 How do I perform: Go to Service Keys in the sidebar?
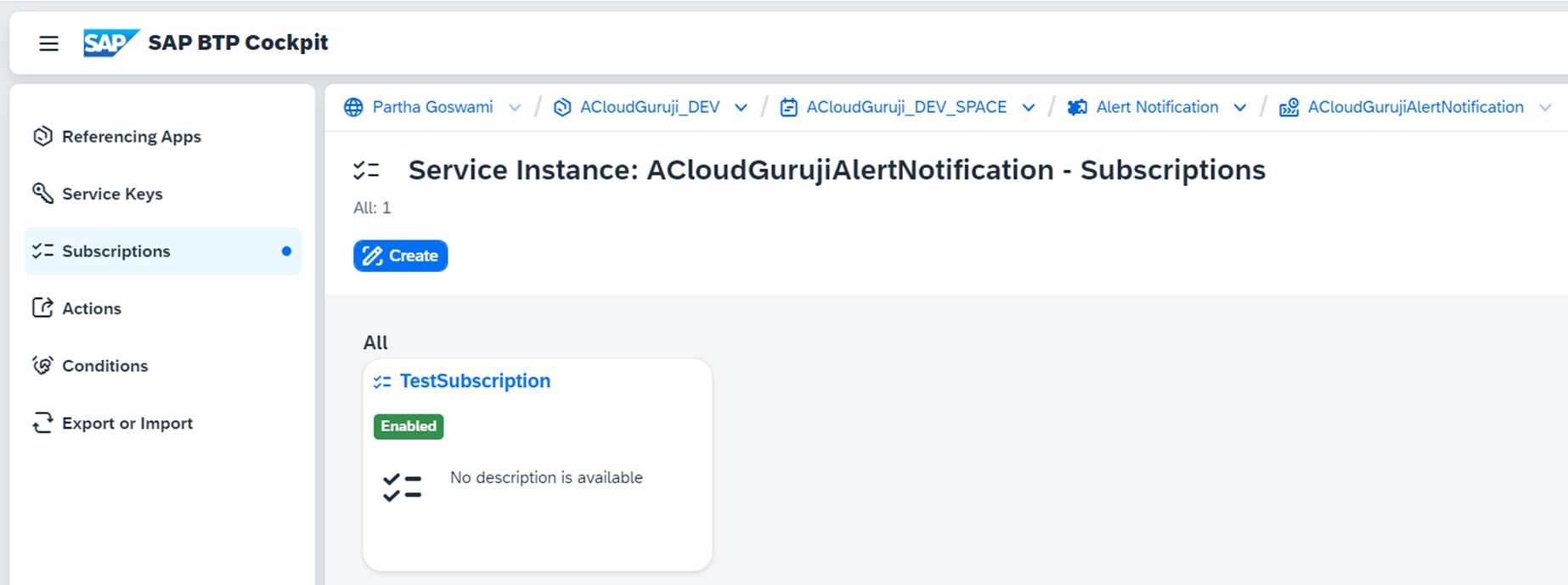(112, 194)
